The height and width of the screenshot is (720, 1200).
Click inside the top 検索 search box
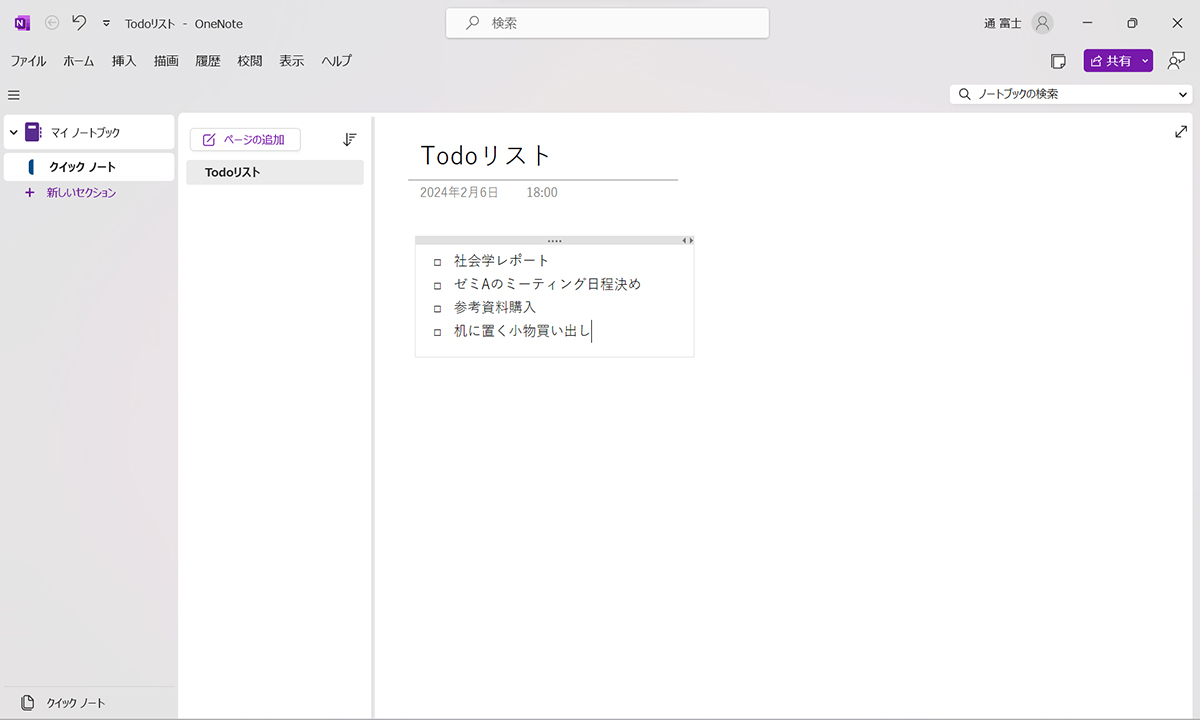click(x=606, y=22)
